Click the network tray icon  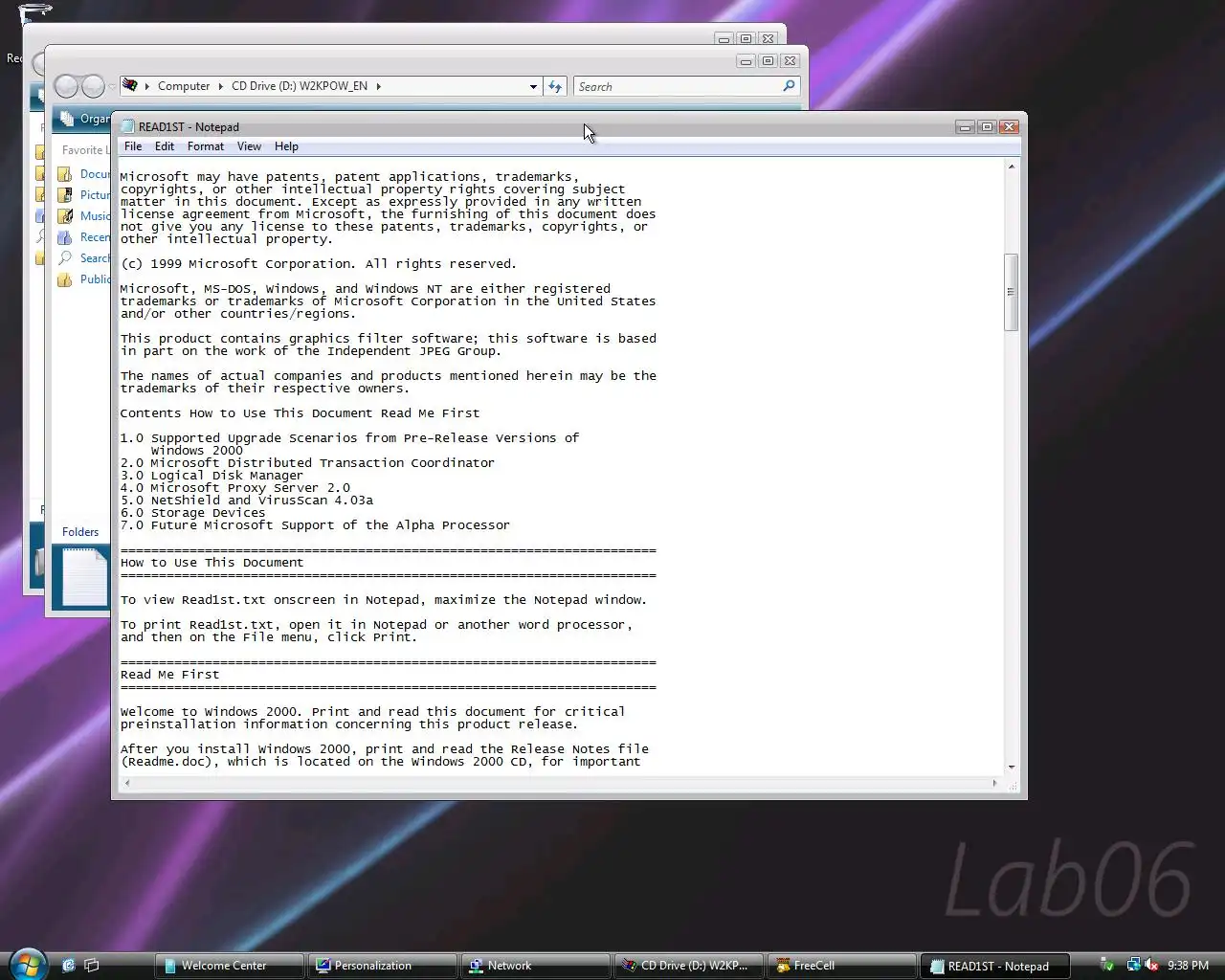pos(1133,966)
